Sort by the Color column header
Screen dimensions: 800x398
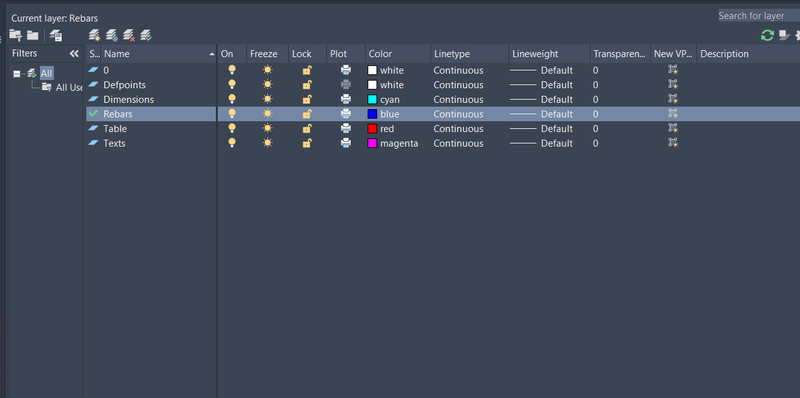398,54
